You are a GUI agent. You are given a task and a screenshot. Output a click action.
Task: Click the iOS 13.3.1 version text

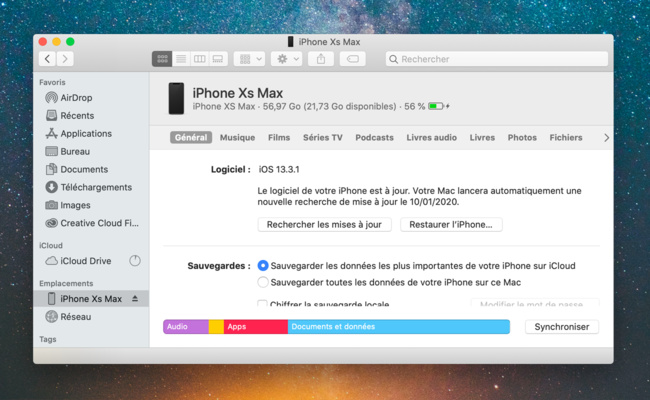(x=279, y=170)
